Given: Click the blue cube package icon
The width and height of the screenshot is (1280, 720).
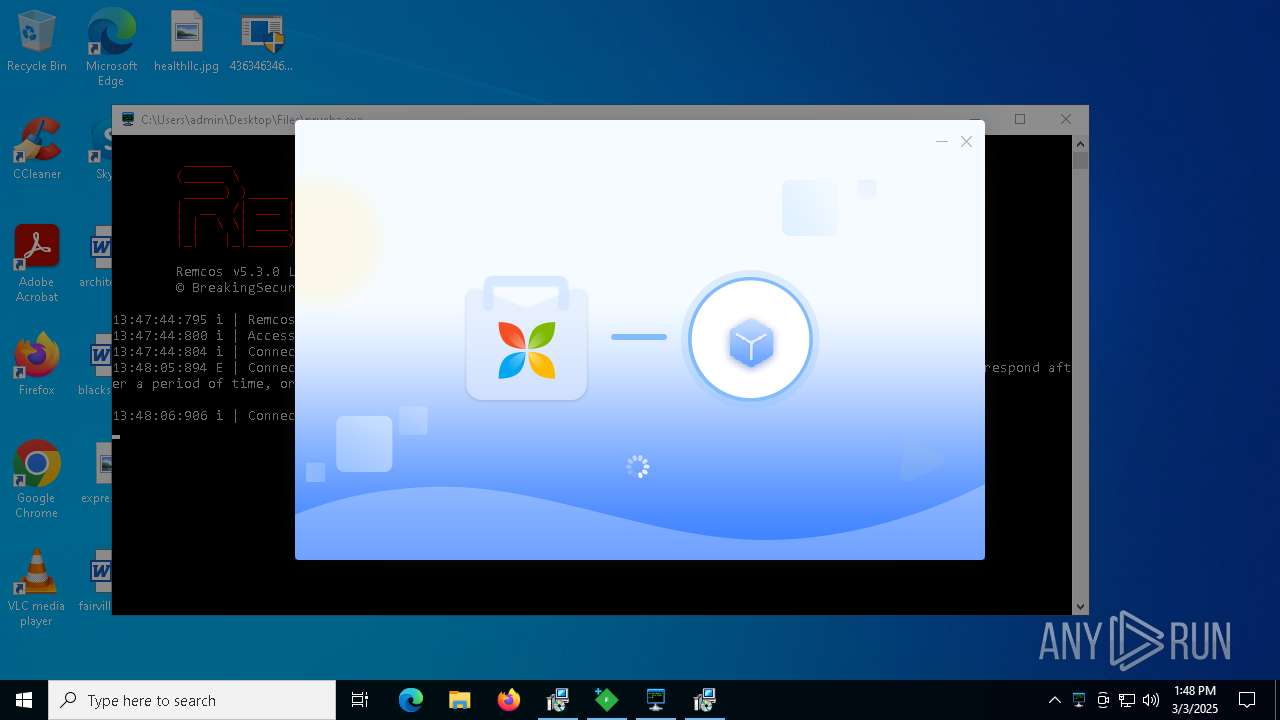Looking at the screenshot, I should click(751, 344).
